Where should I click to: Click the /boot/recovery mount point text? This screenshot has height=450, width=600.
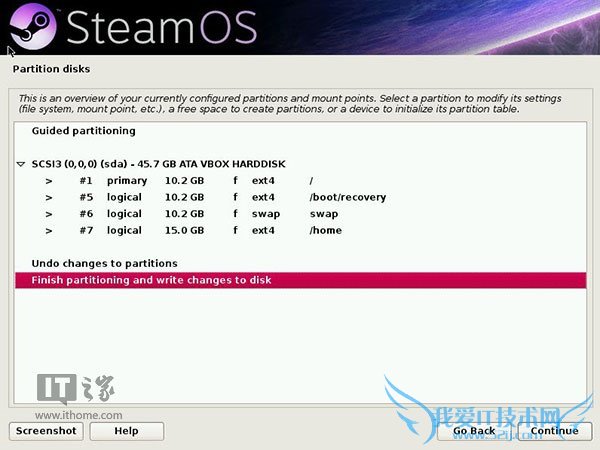[x=348, y=197]
